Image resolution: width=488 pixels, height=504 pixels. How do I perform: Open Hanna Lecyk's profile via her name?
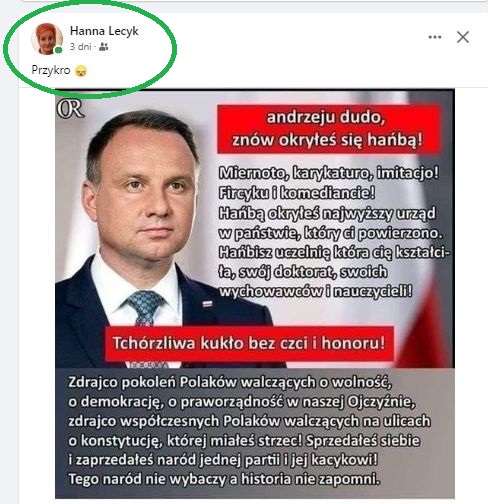pos(104,31)
